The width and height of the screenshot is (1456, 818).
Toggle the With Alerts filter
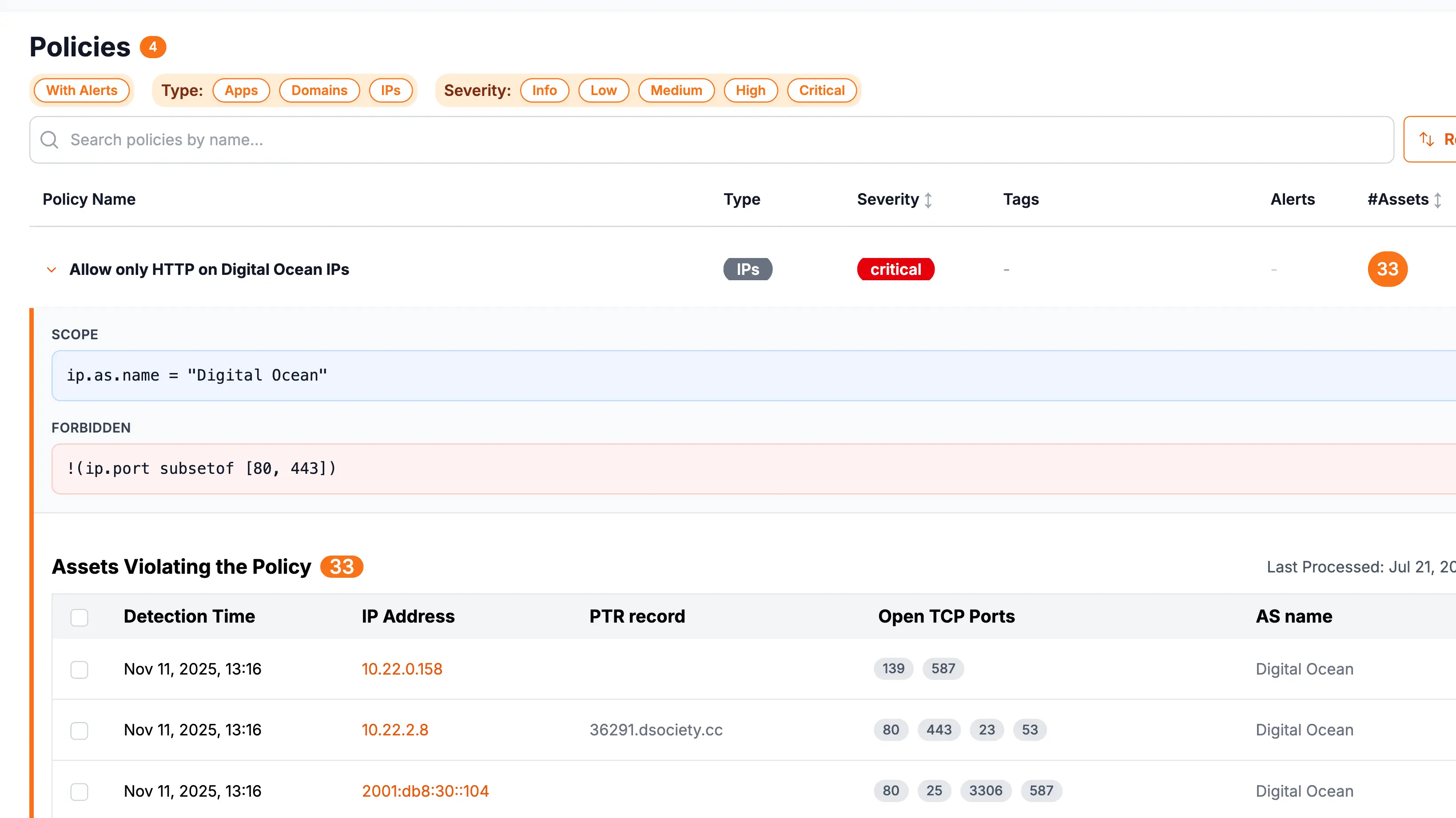pos(82,91)
